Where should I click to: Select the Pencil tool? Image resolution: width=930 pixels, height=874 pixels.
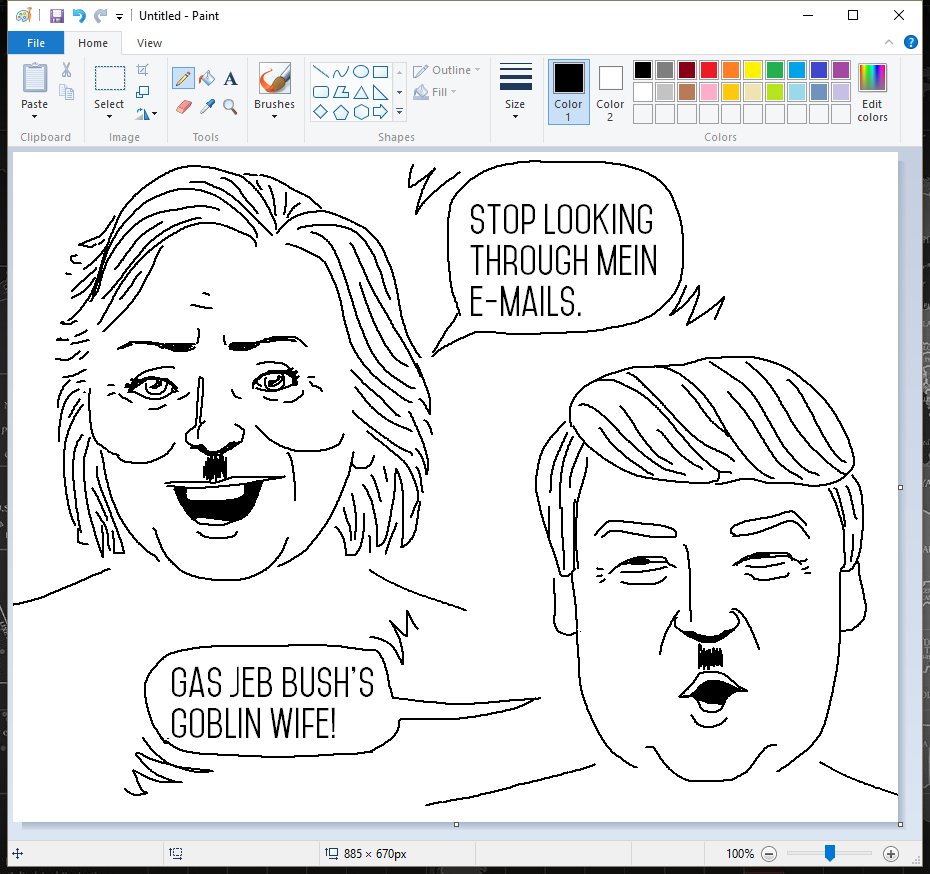pyautogui.click(x=183, y=78)
